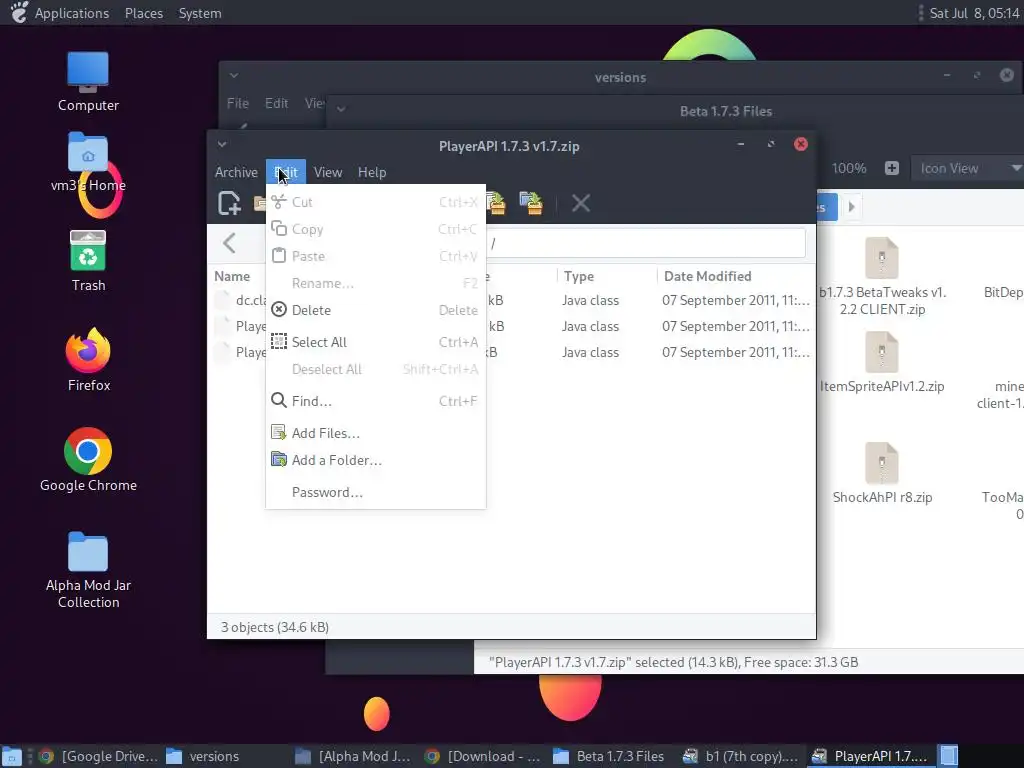Viewport: 1024px width, 768px height.
Task: Open window menu chevron of Beta 1.7.3 Files
Action: tap(341, 109)
